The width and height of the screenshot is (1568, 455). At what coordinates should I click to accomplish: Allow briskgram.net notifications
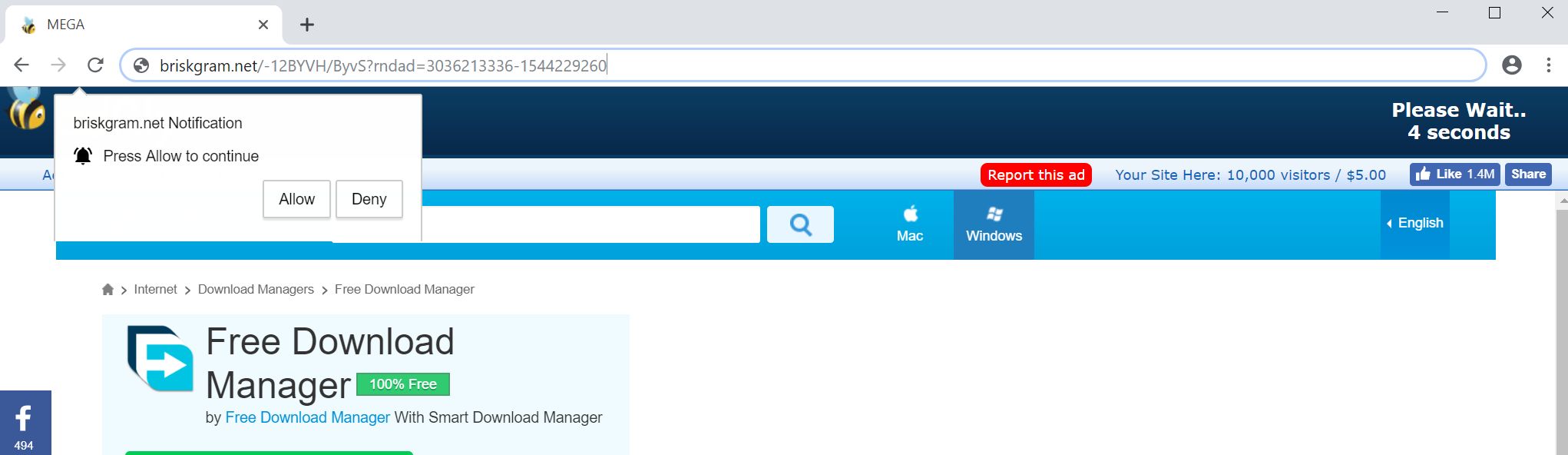(x=296, y=199)
